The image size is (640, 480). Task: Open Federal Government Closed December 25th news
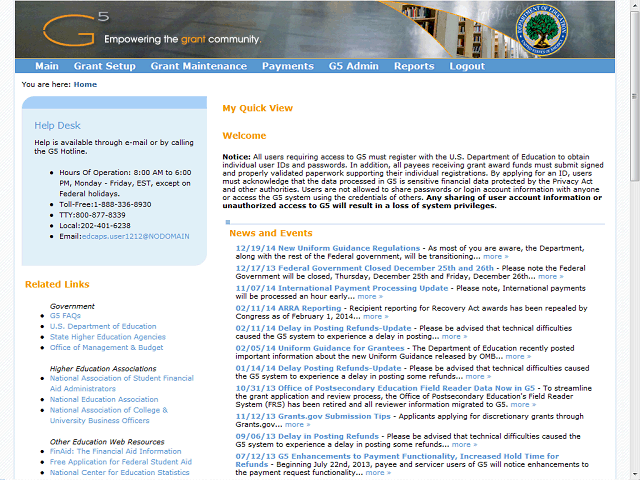pyautogui.click(x=364, y=268)
